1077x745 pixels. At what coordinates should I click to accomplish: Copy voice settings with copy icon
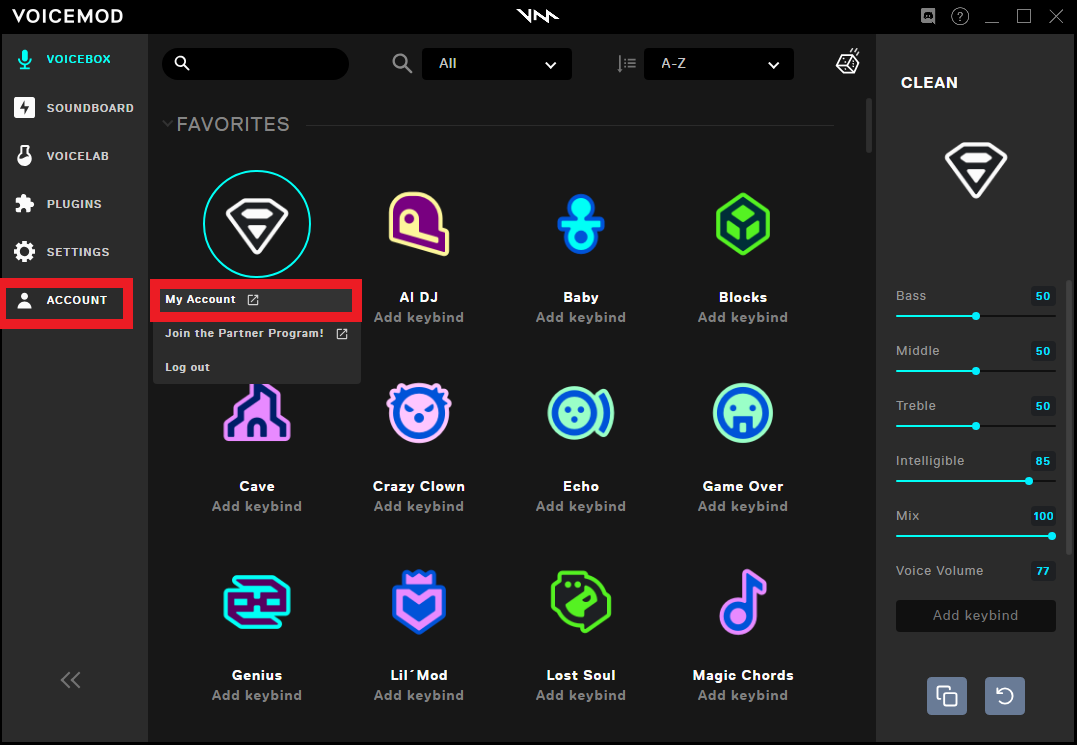946,696
